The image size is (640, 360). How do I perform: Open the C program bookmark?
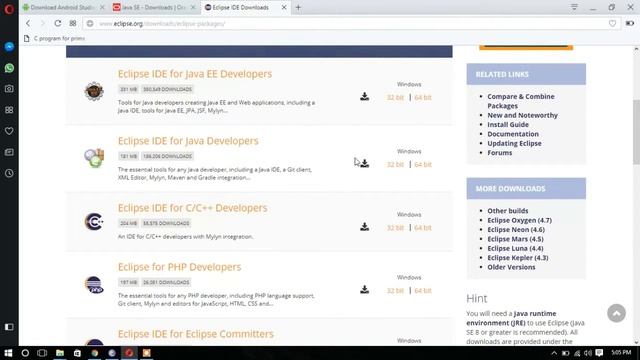pos(55,38)
